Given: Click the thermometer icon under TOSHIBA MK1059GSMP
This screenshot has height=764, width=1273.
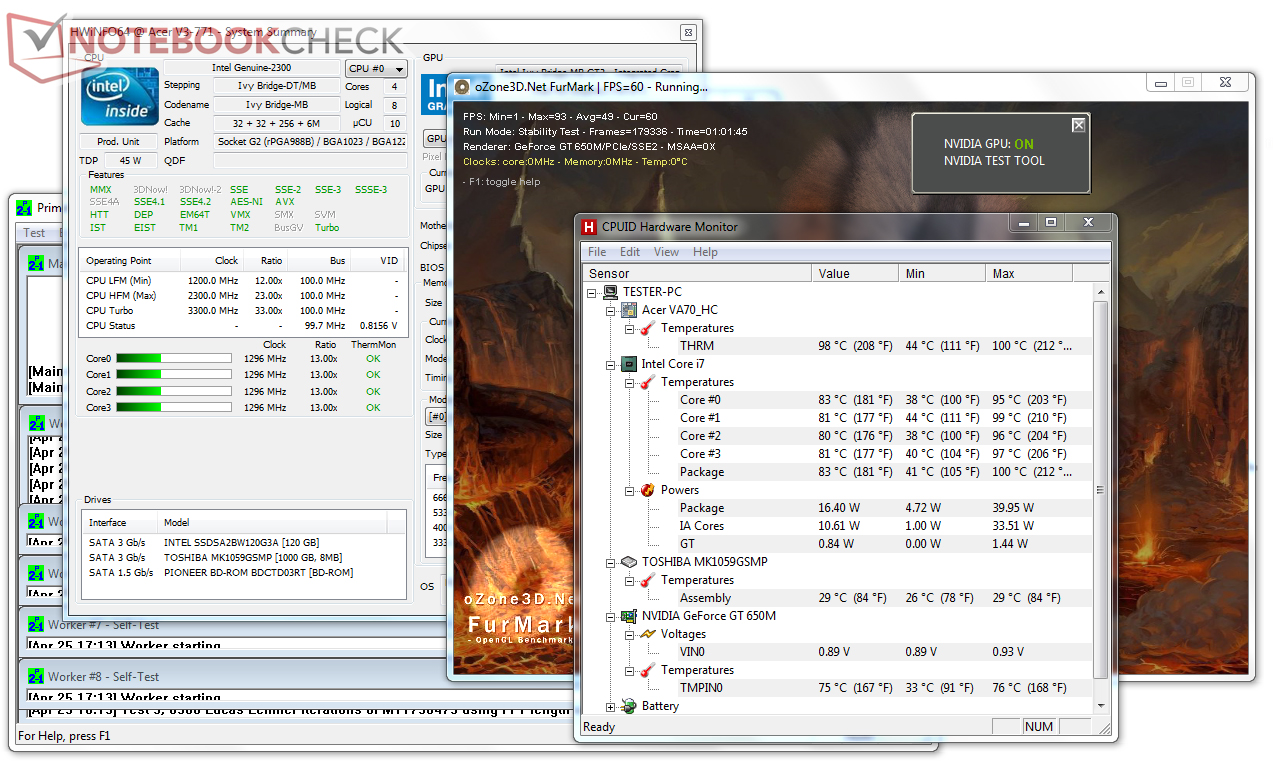Looking at the screenshot, I should coord(647,580).
